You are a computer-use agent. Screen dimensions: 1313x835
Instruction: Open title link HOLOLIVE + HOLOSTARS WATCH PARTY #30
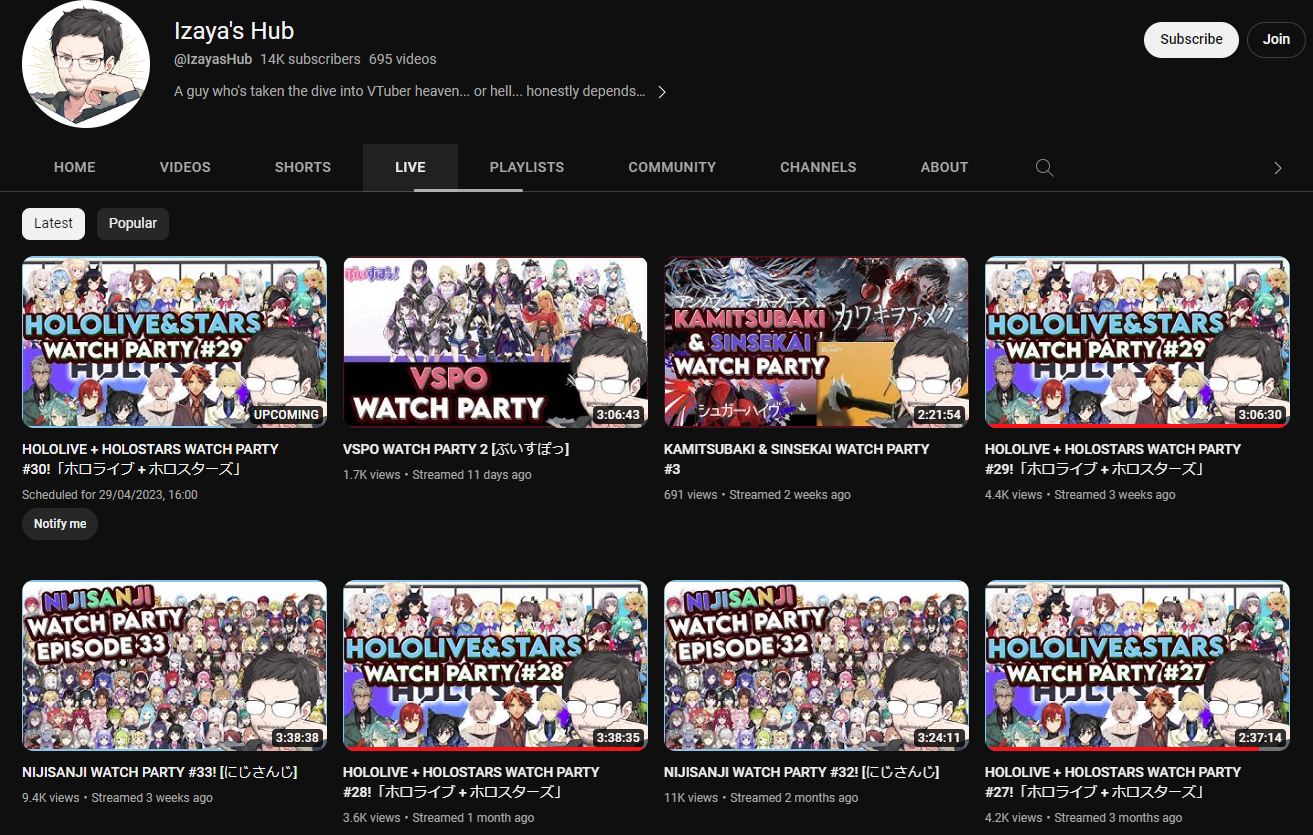(x=150, y=459)
